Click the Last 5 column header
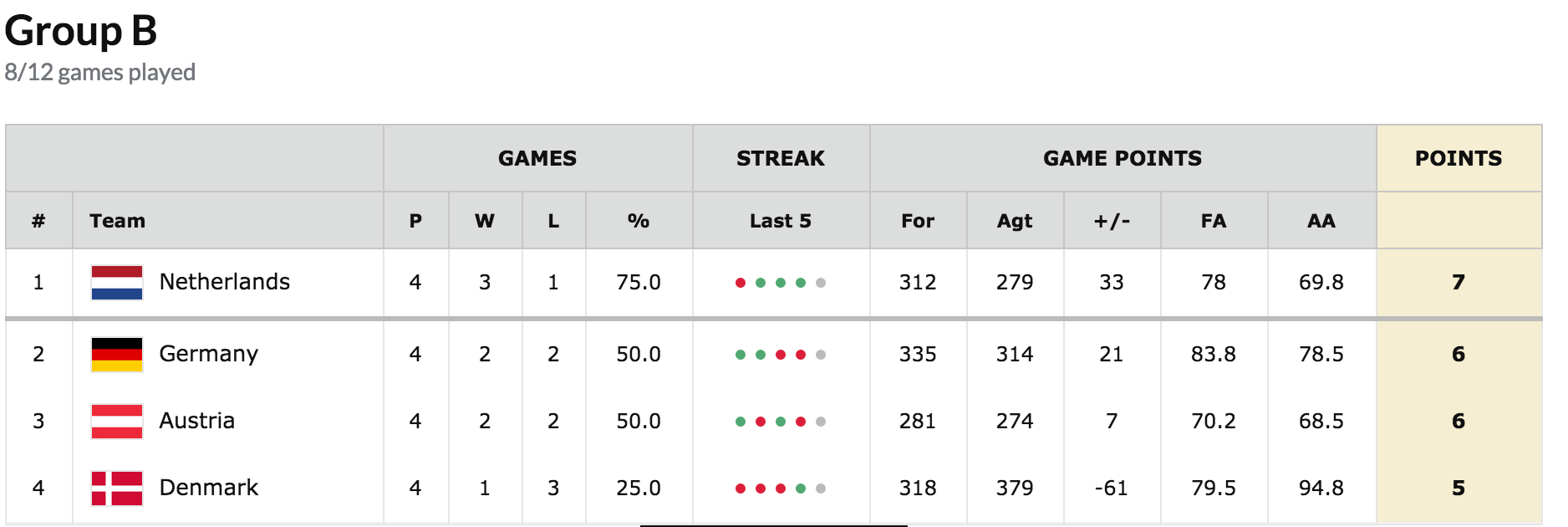Image resolution: width=1568 pixels, height=527 pixels. point(781,221)
